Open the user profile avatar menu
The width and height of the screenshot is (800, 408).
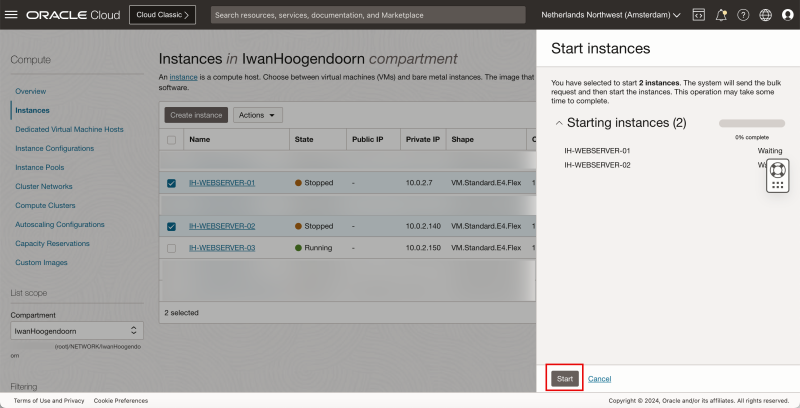click(x=788, y=15)
